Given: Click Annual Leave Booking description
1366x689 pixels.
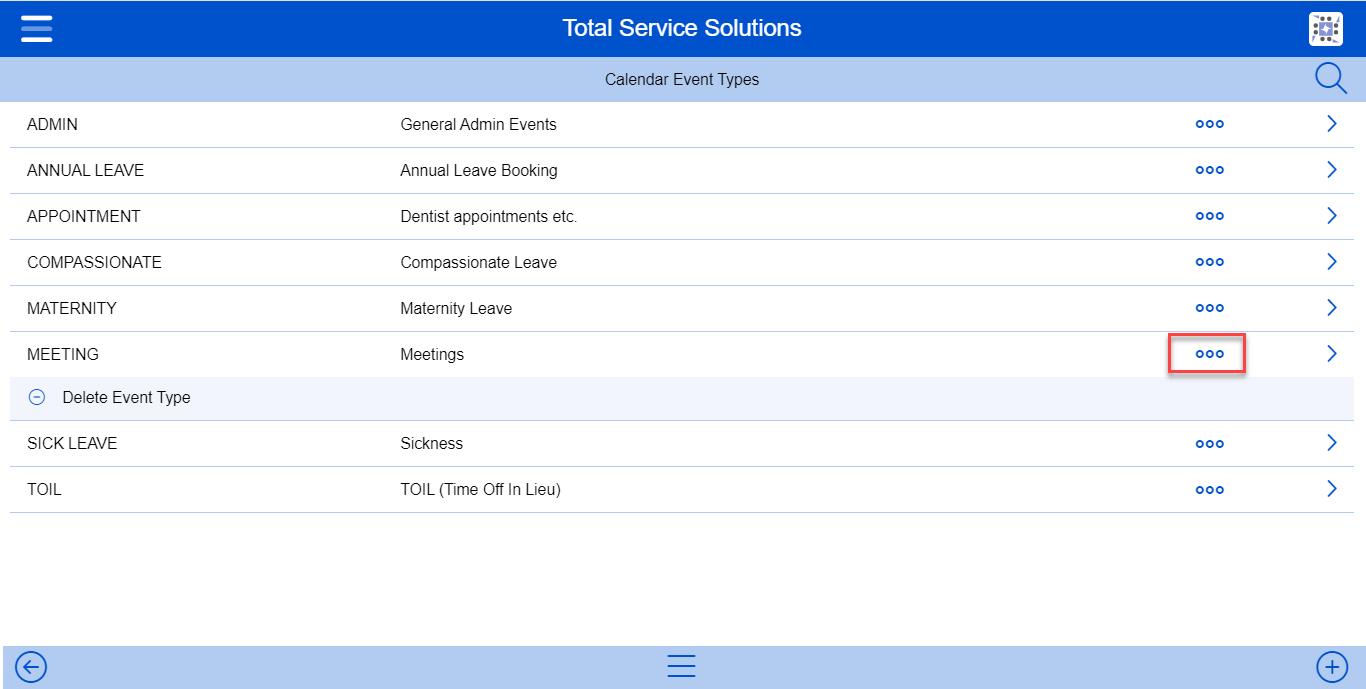Looking at the screenshot, I should click(479, 171).
